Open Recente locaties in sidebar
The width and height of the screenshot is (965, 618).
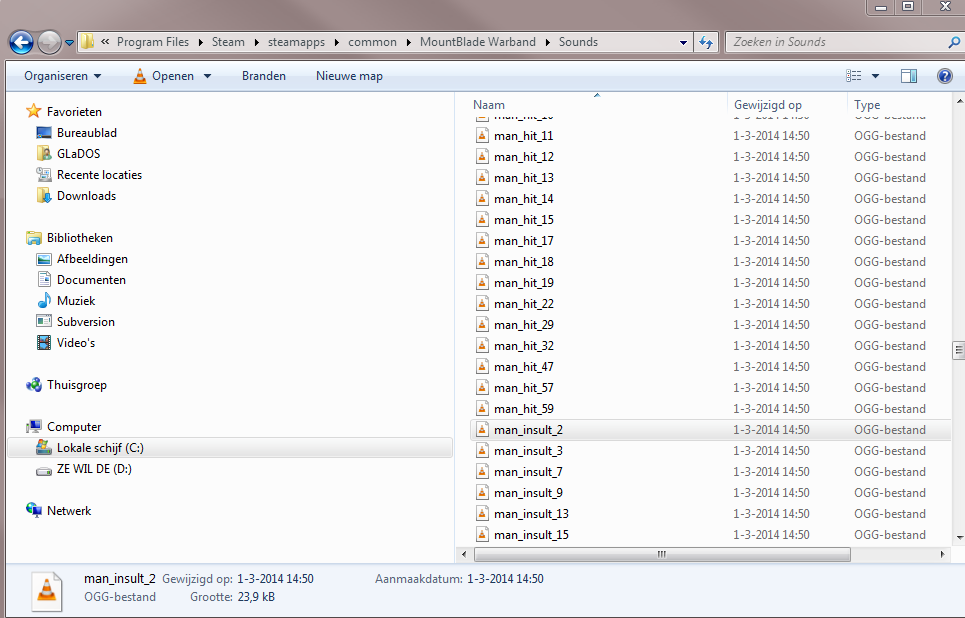click(99, 174)
